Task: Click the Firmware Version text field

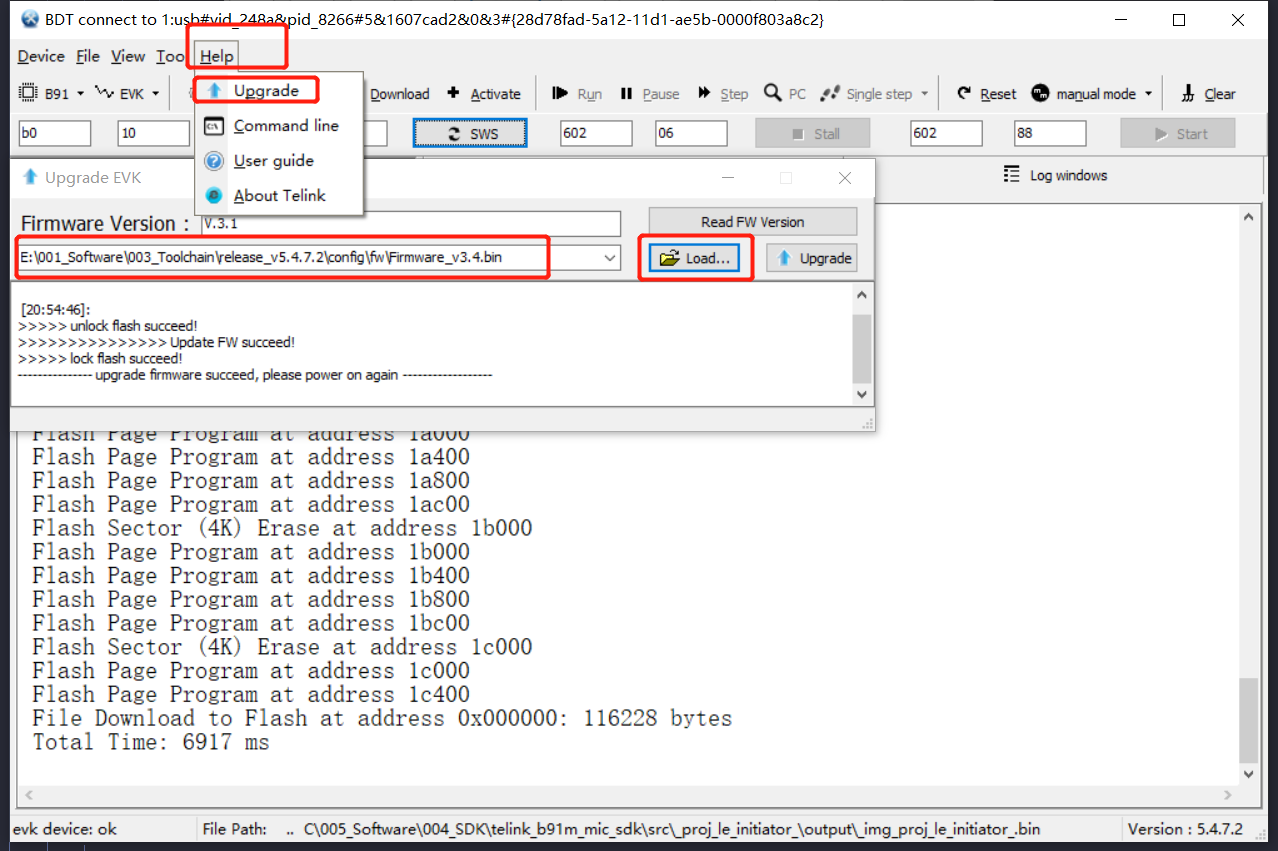Action: click(x=410, y=224)
